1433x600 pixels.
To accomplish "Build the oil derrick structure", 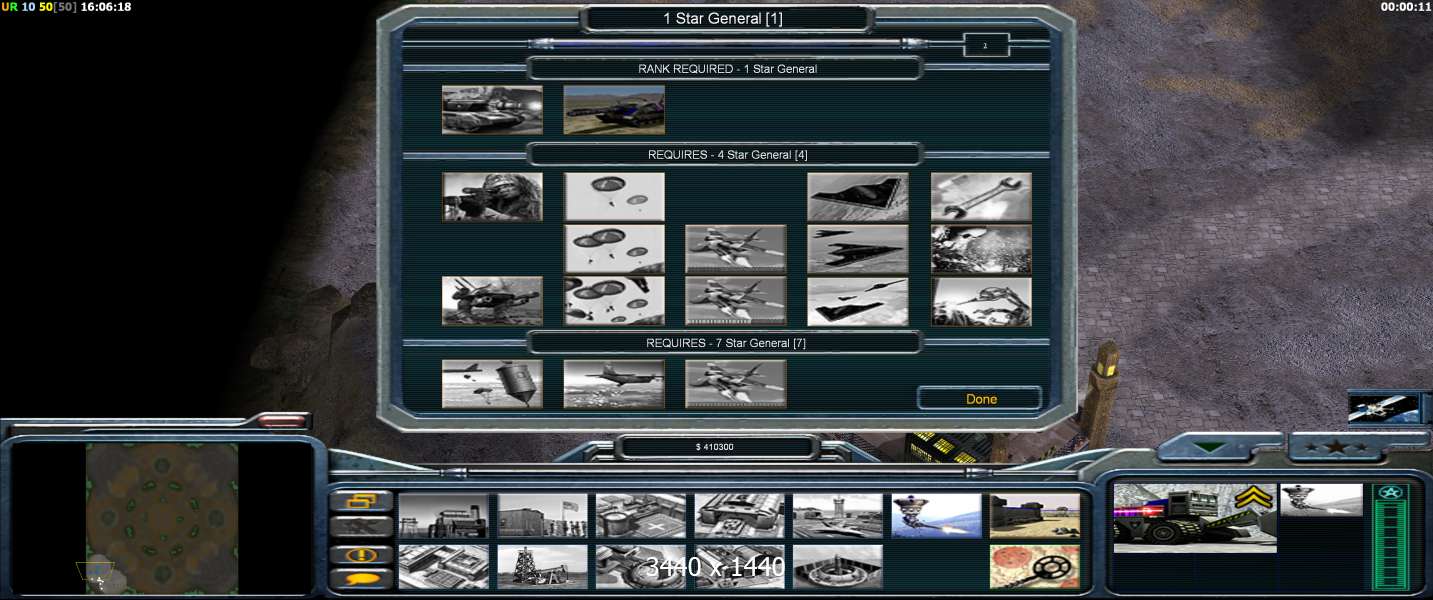I will pos(542,566).
